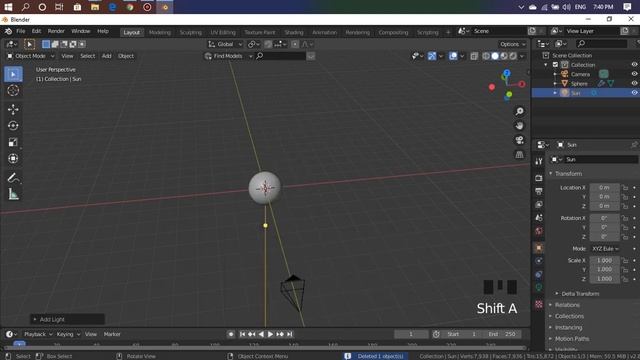Open the Chrome taskbar icon
The width and height of the screenshot is (640, 360).
[x=130, y=7]
